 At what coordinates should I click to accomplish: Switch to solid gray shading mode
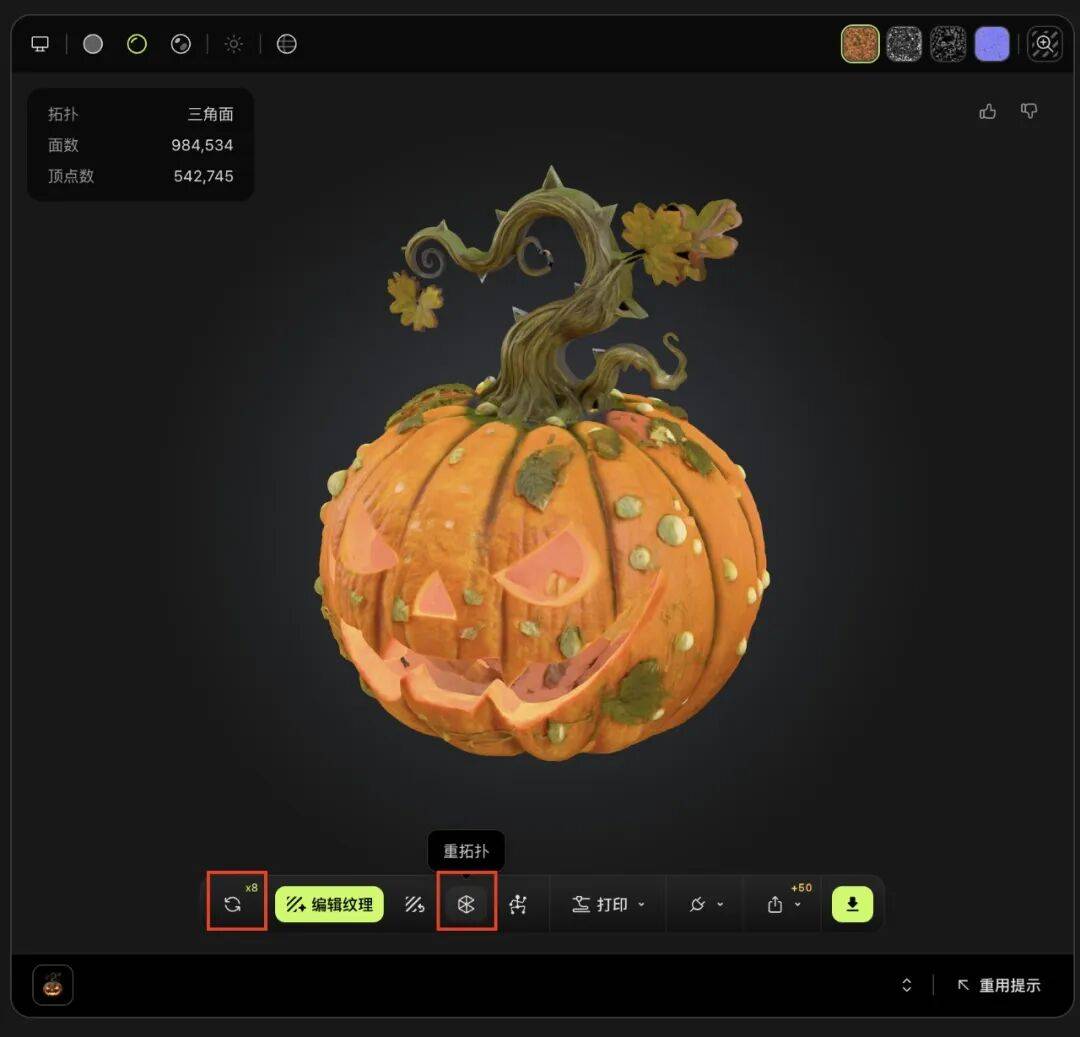(x=93, y=44)
